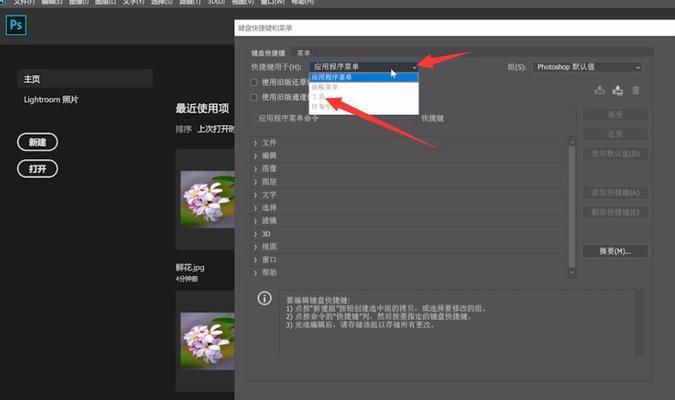Click the 摘要(M)... button
Screen dimensions: 675x400
[x=615, y=251]
